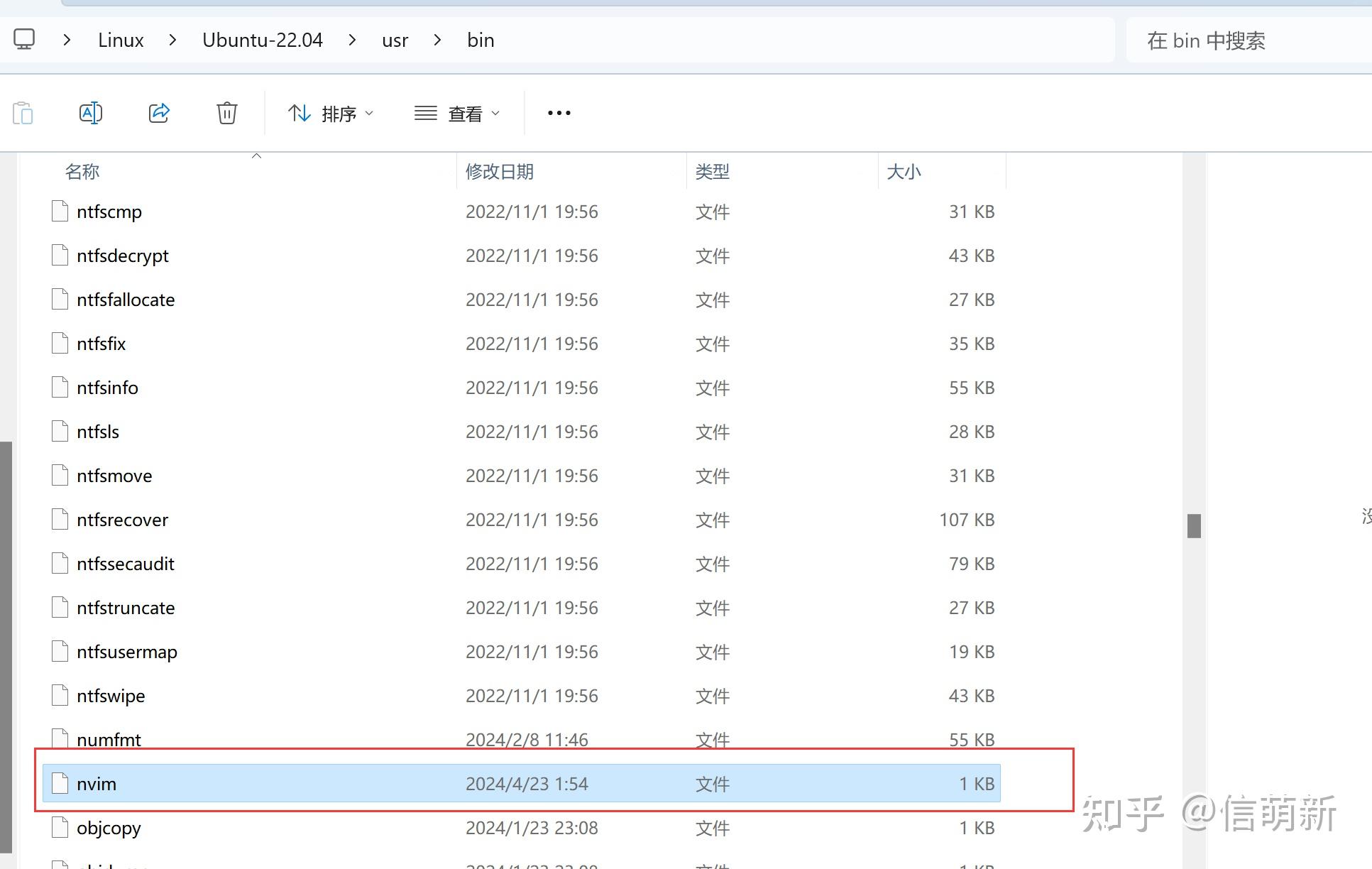Open the three-dots more options menu
This screenshot has height=869, width=1372.
coord(559,113)
